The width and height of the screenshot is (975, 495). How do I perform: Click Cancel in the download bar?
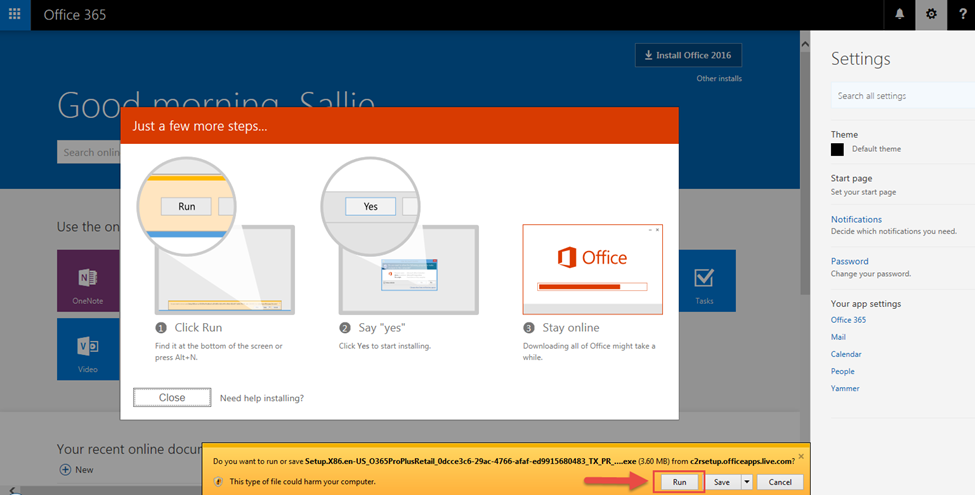(x=780, y=482)
